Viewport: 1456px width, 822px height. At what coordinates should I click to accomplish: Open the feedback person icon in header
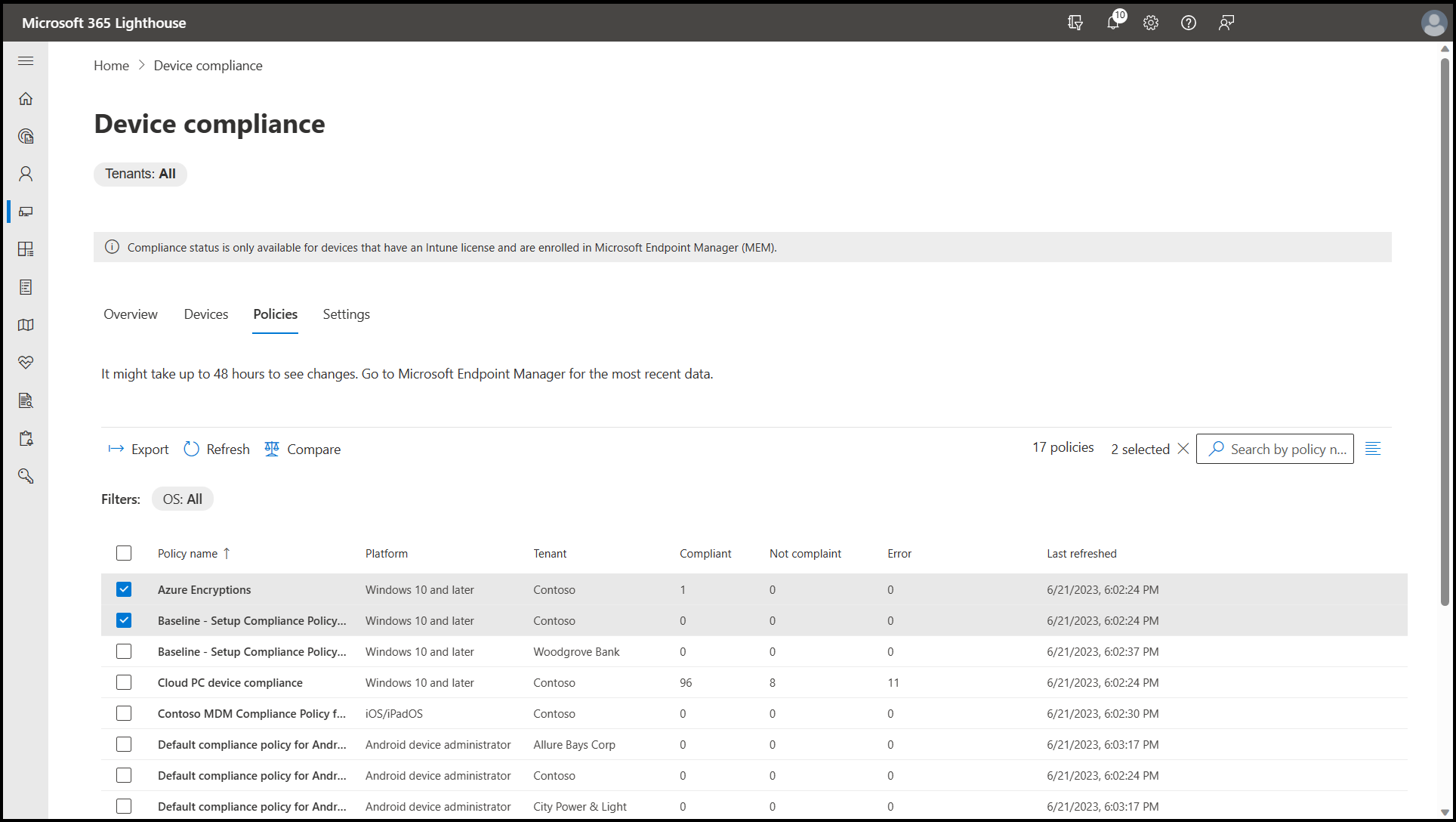(x=1226, y=23)
